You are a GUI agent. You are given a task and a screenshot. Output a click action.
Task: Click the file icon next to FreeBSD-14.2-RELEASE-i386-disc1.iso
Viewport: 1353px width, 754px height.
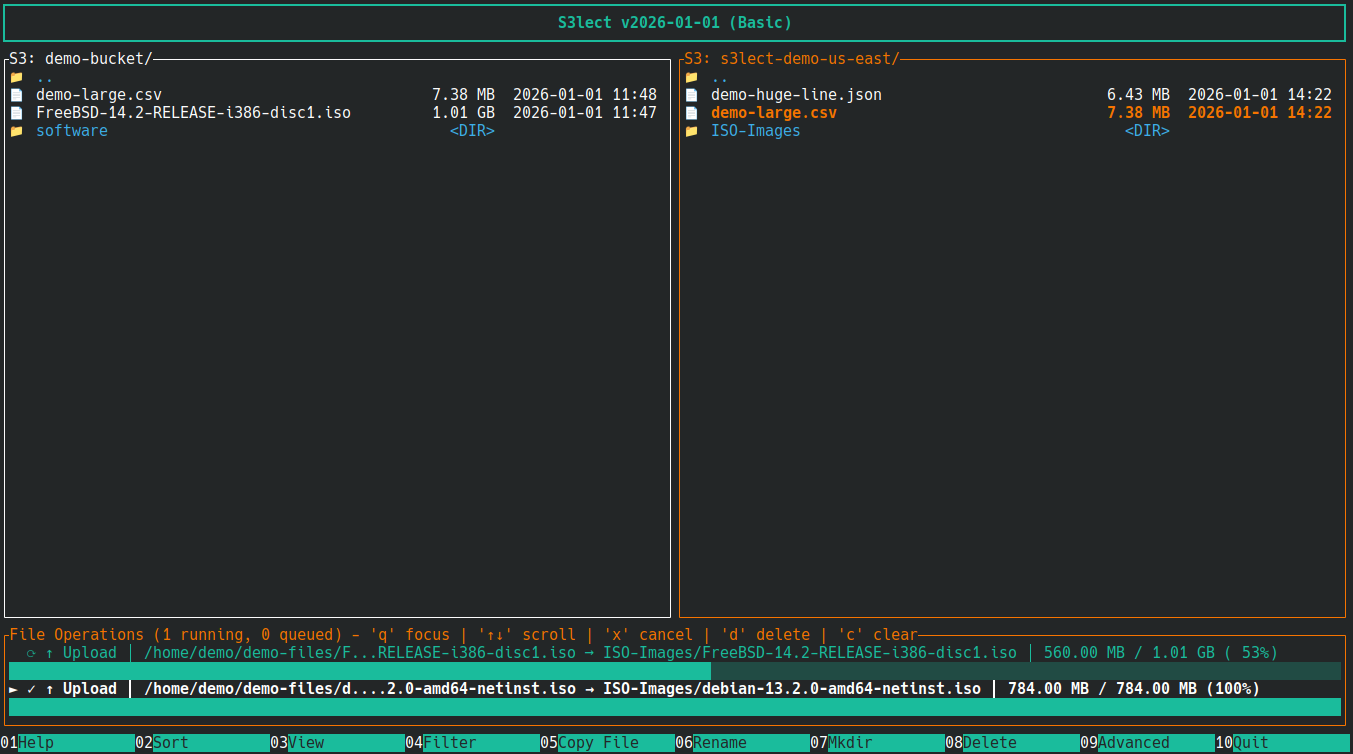click(17, 112)
